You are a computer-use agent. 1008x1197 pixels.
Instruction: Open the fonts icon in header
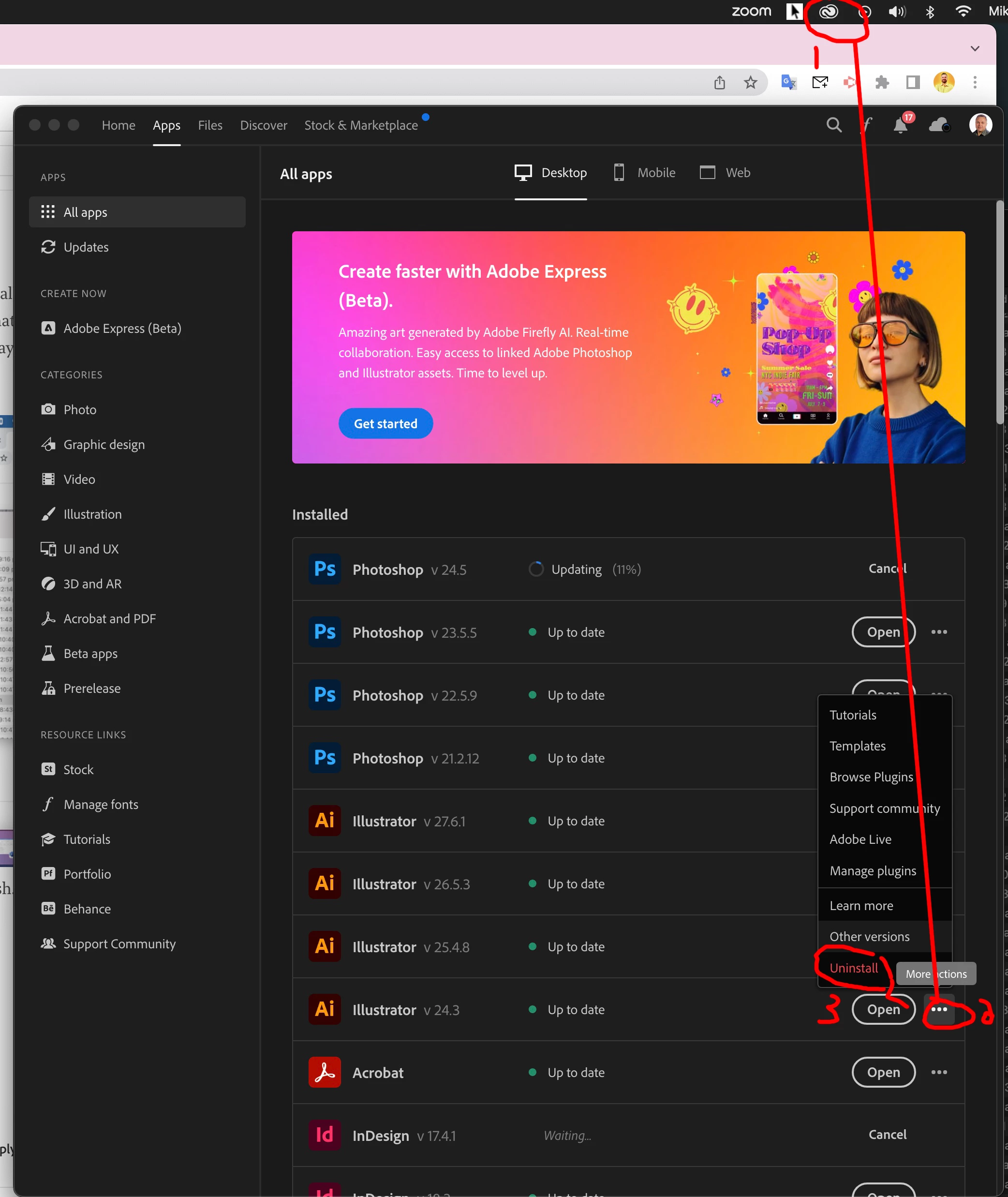pos(867,125)
